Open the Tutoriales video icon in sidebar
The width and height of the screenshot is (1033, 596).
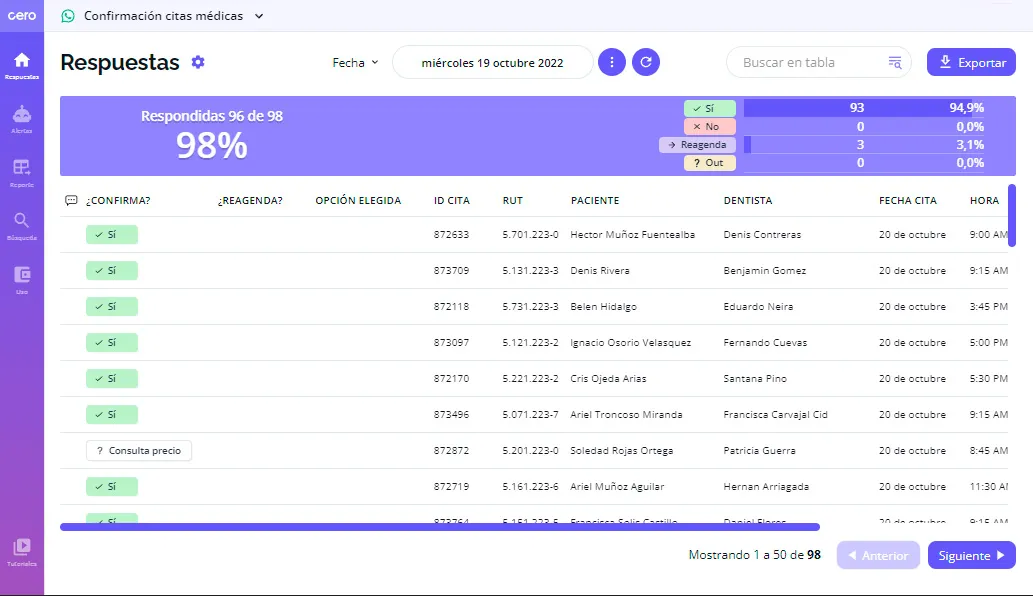[x=22, y=547]
